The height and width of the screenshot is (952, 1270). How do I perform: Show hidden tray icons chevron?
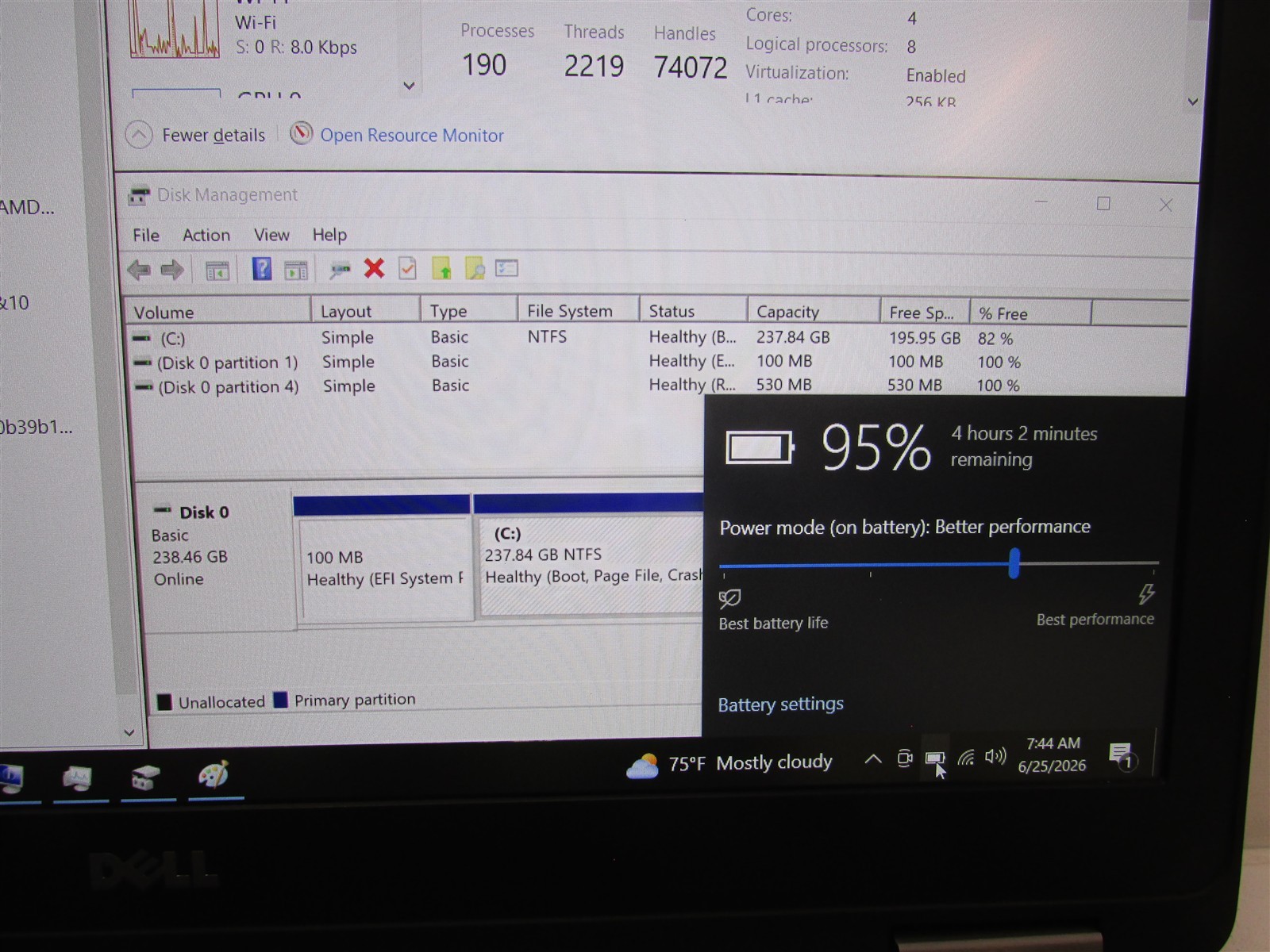point(873,759)
